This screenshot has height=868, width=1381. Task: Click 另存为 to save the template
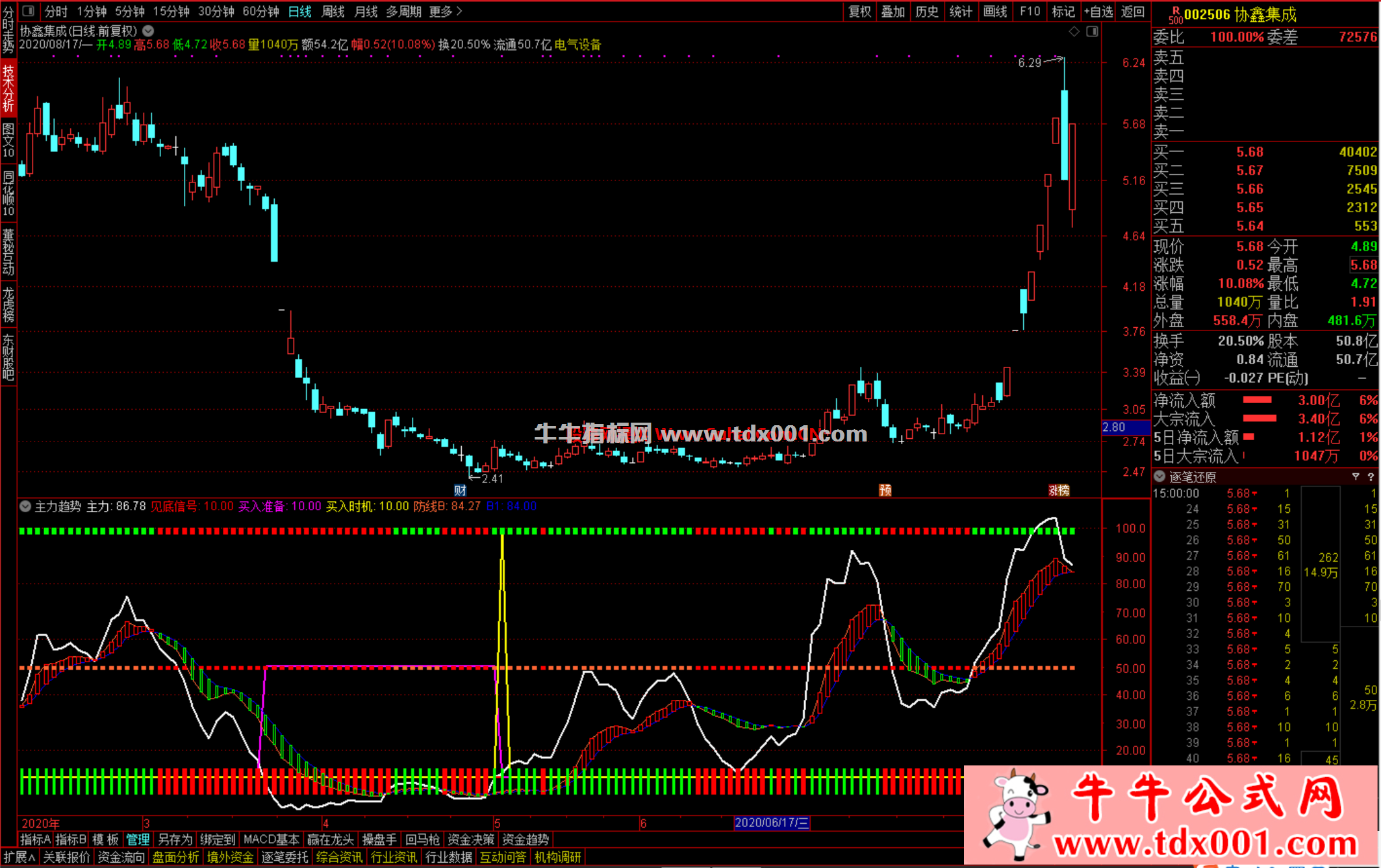[175, 839]
